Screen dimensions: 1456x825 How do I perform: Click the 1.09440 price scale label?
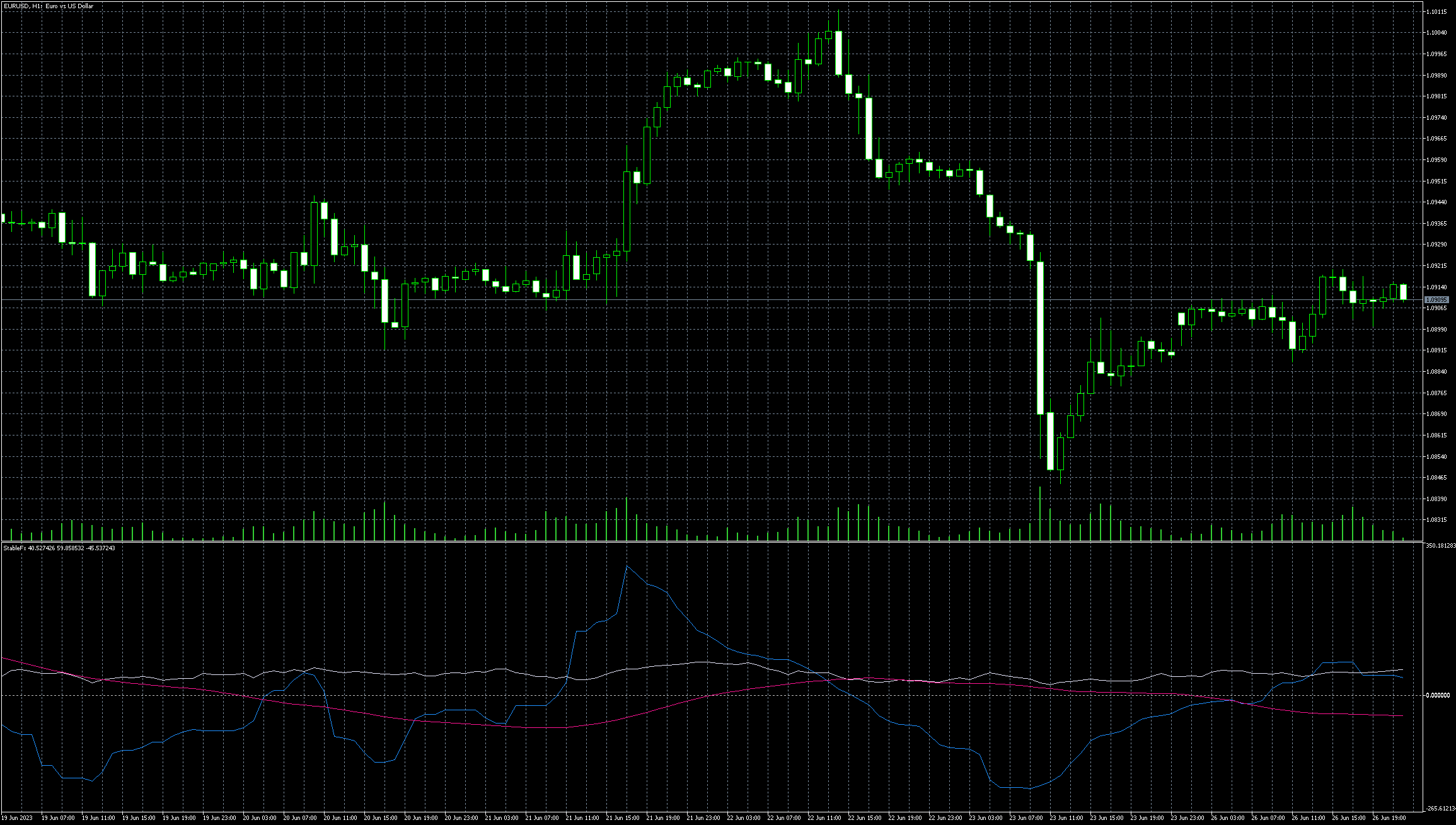tap(1436, 202)
